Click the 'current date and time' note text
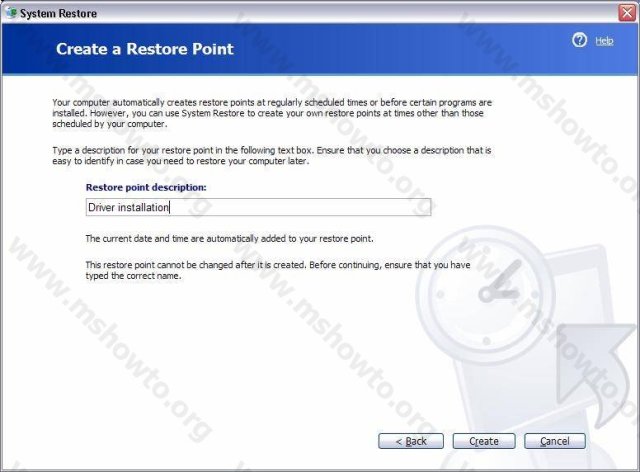 click(229, 238)
